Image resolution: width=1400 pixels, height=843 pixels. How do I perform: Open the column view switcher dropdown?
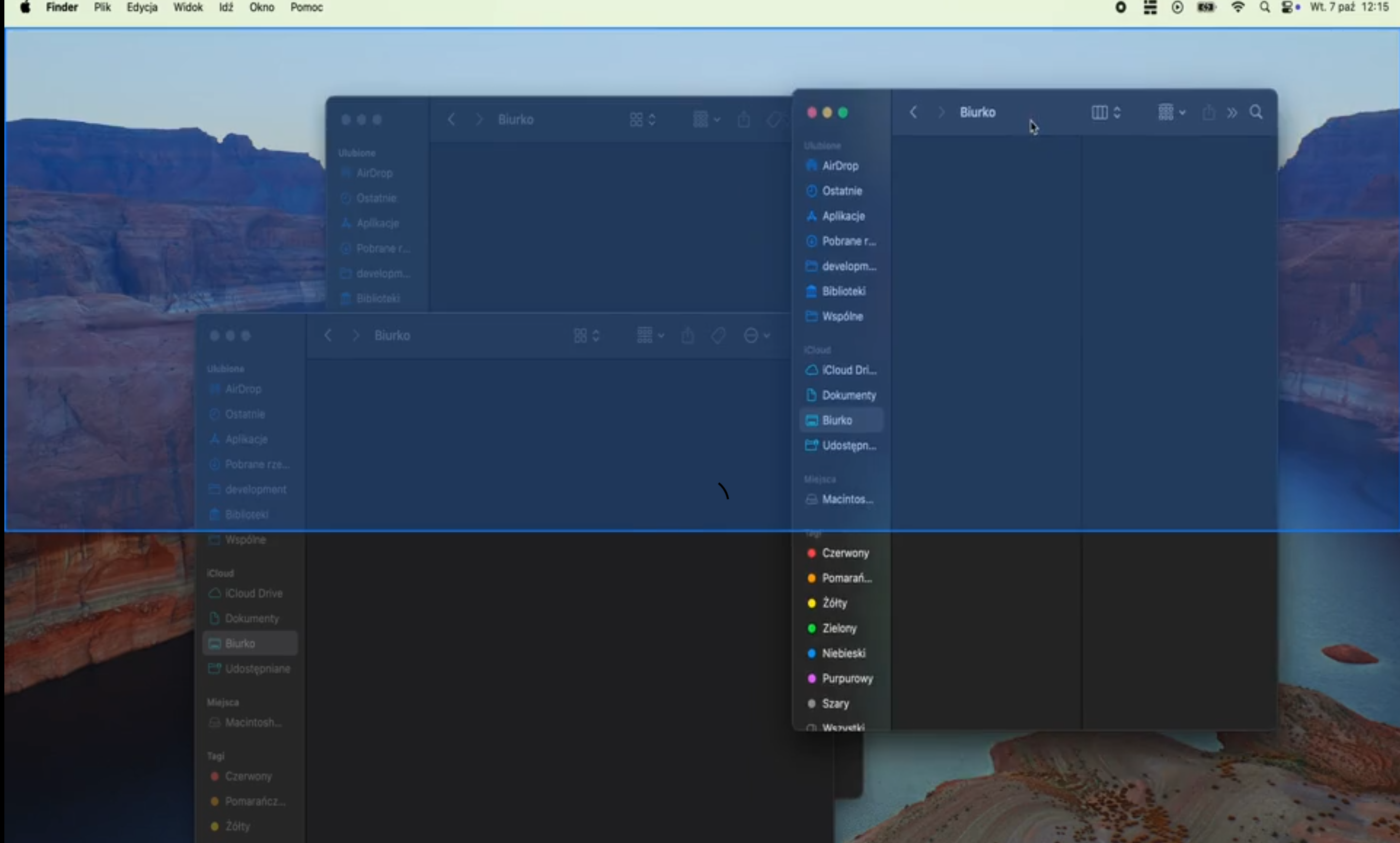[1105, 113]
